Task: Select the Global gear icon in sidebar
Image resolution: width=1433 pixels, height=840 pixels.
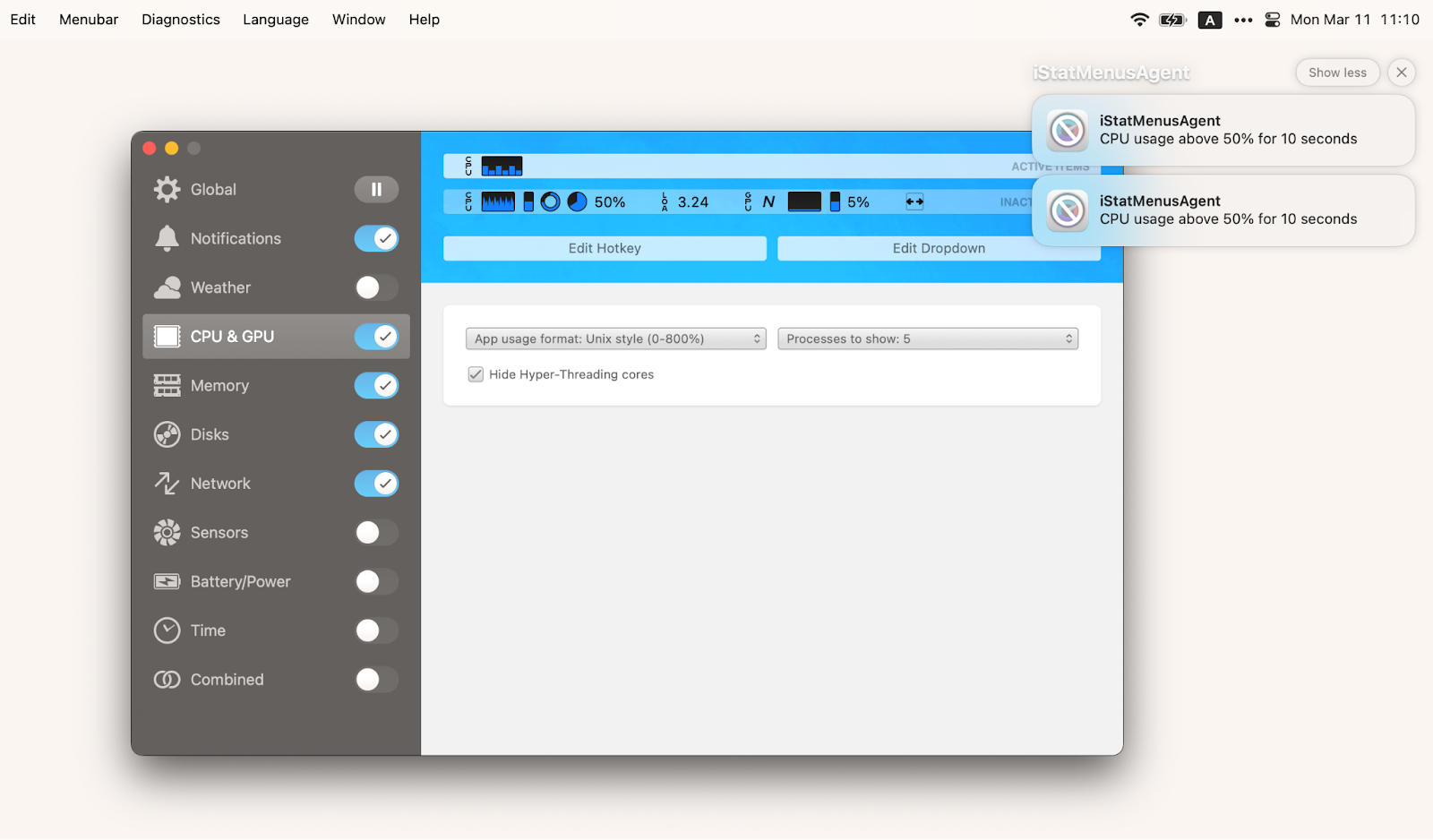Action: 167,189
